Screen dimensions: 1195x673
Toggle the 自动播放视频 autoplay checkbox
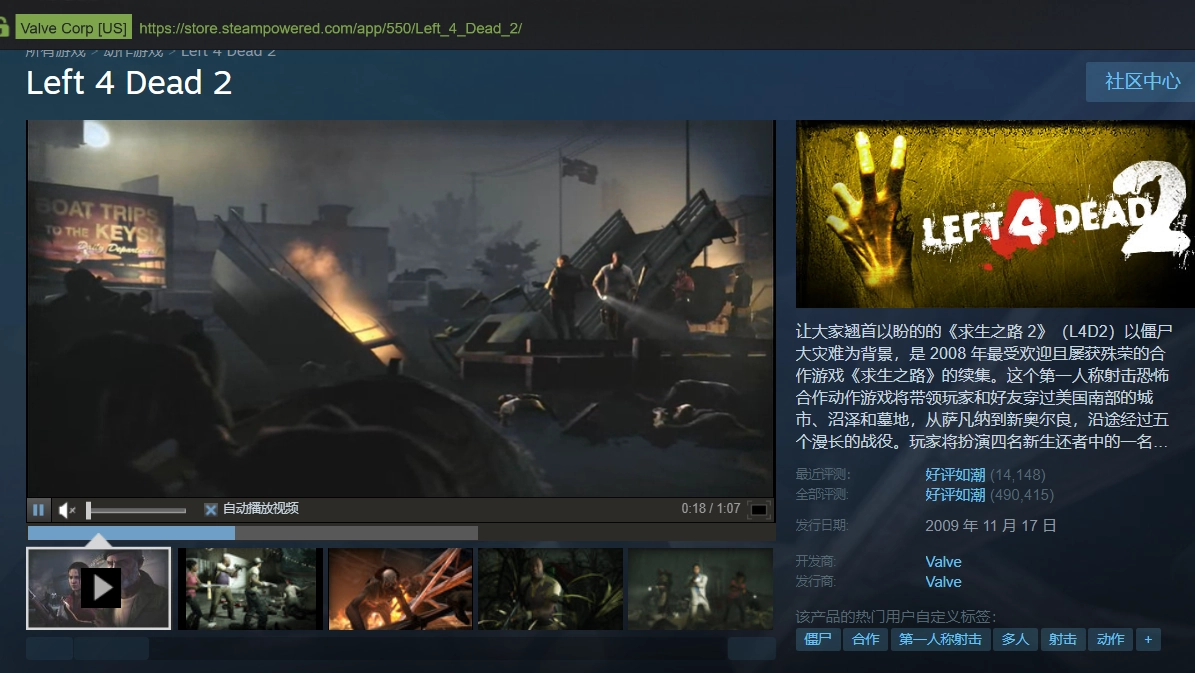(x=211, y=509)
